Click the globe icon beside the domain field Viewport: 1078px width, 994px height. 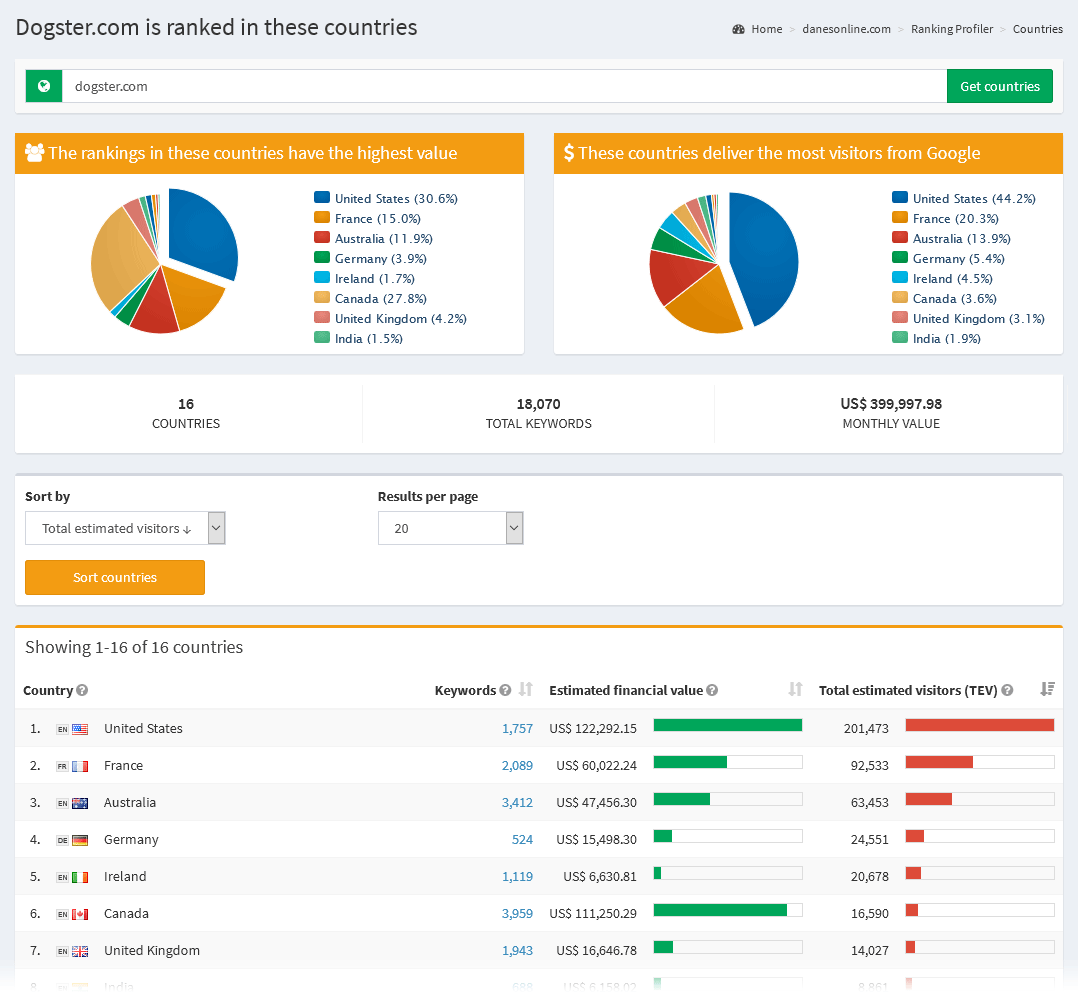click(x=43, y=86)
